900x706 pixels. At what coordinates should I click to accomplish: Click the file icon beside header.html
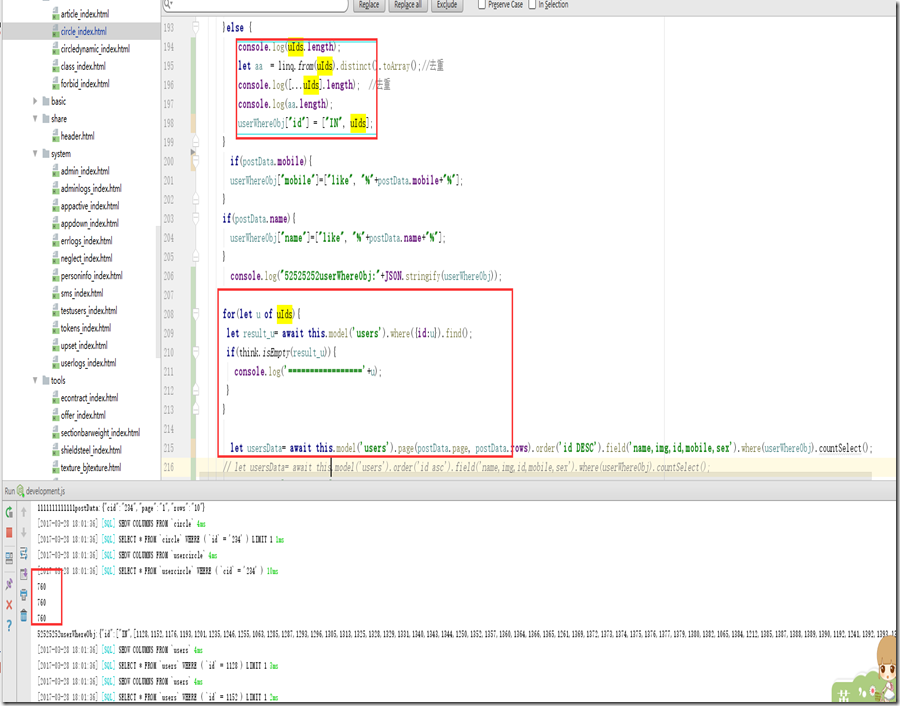(x=56, y=136)
